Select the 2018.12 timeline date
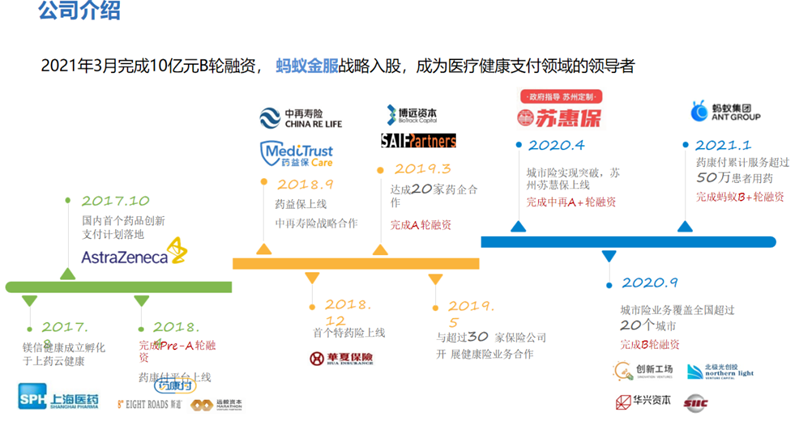The image size is (812, 438). 348,312
